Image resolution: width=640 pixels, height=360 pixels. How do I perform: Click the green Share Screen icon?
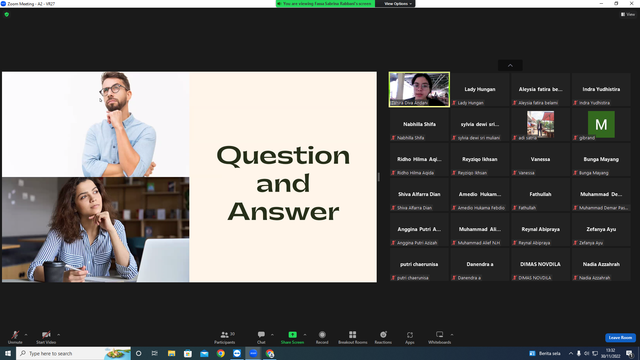(292, 335)
